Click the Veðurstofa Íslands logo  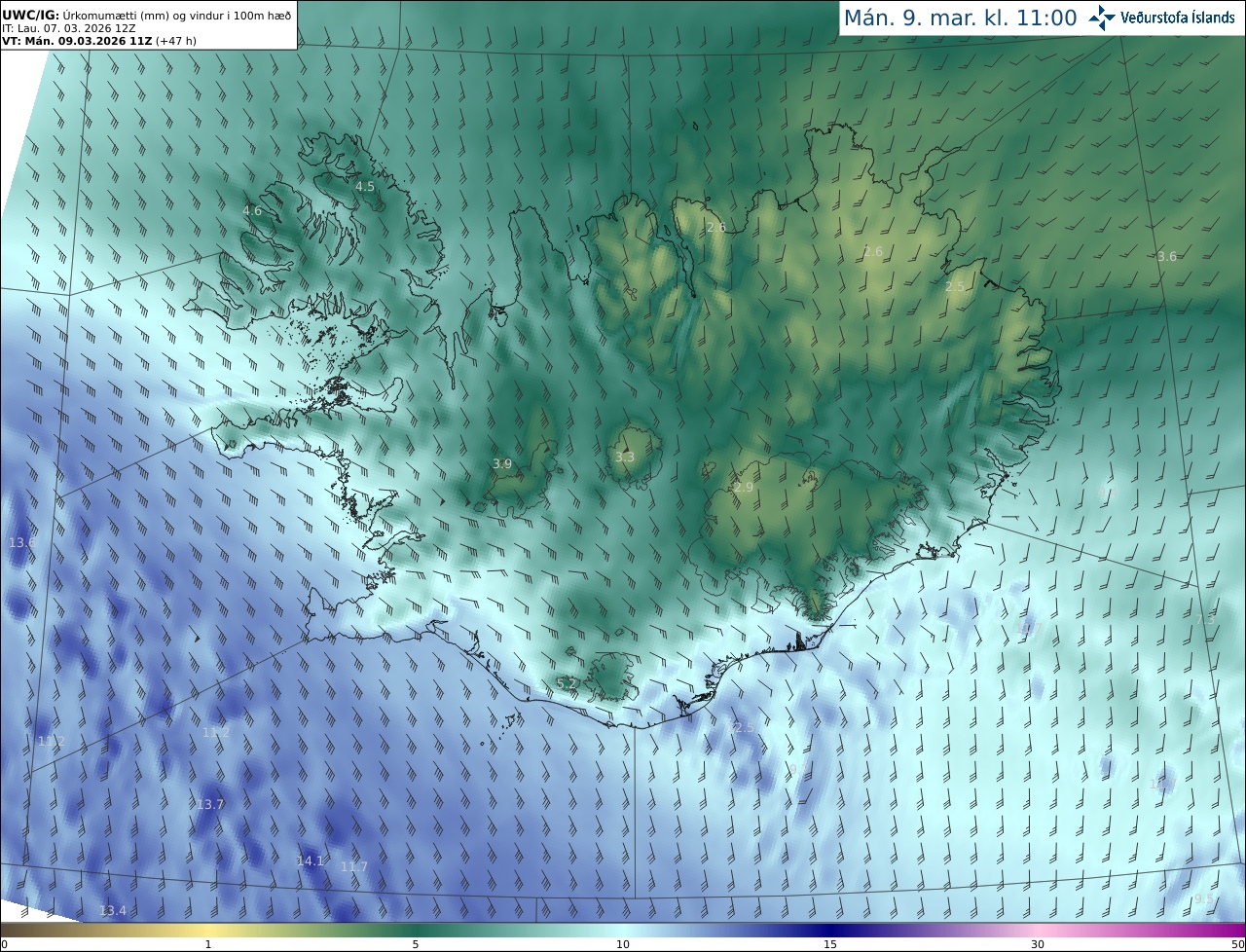pyautogui.click(x=1162, y=18)
